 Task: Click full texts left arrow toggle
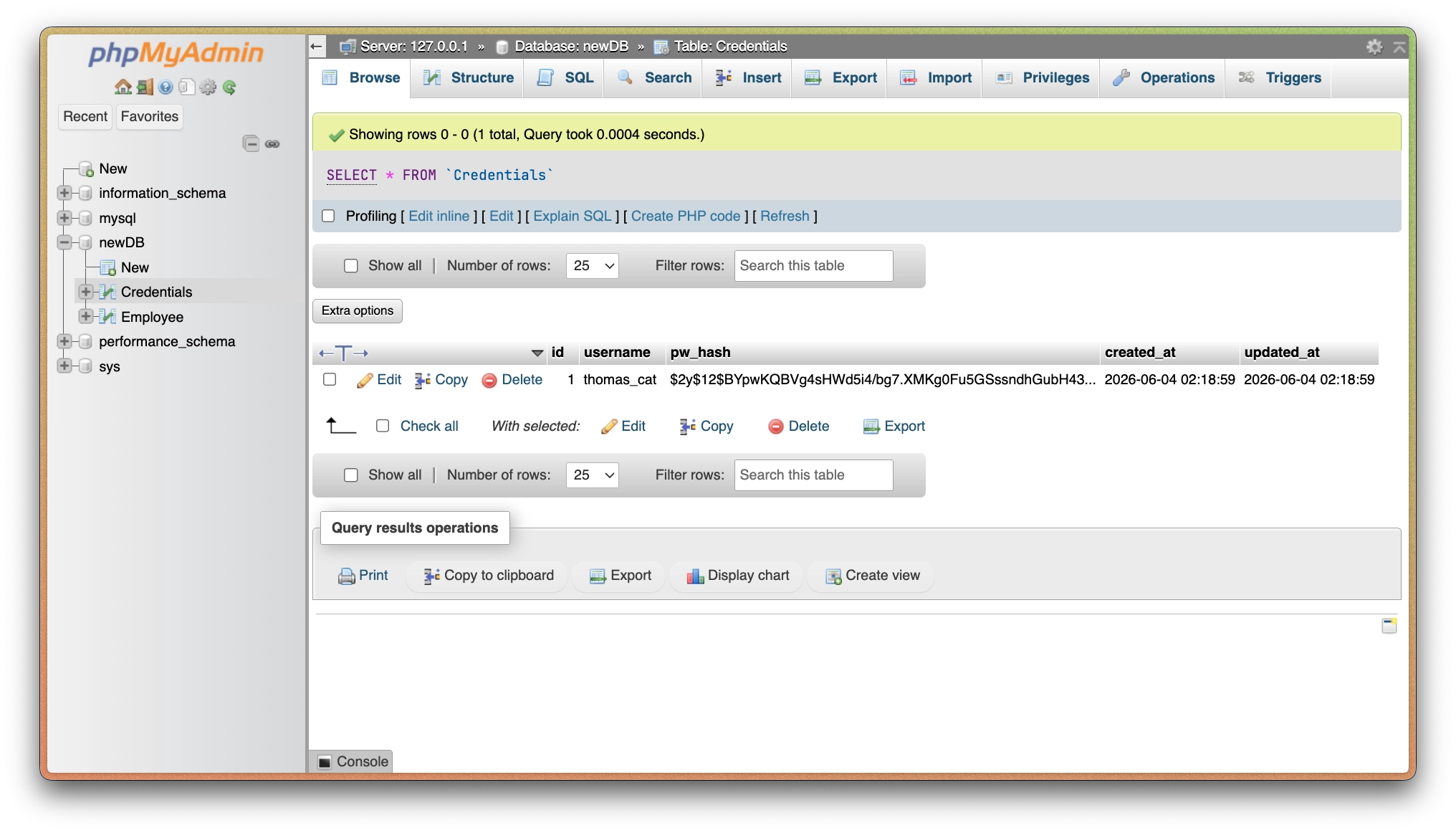326,353
